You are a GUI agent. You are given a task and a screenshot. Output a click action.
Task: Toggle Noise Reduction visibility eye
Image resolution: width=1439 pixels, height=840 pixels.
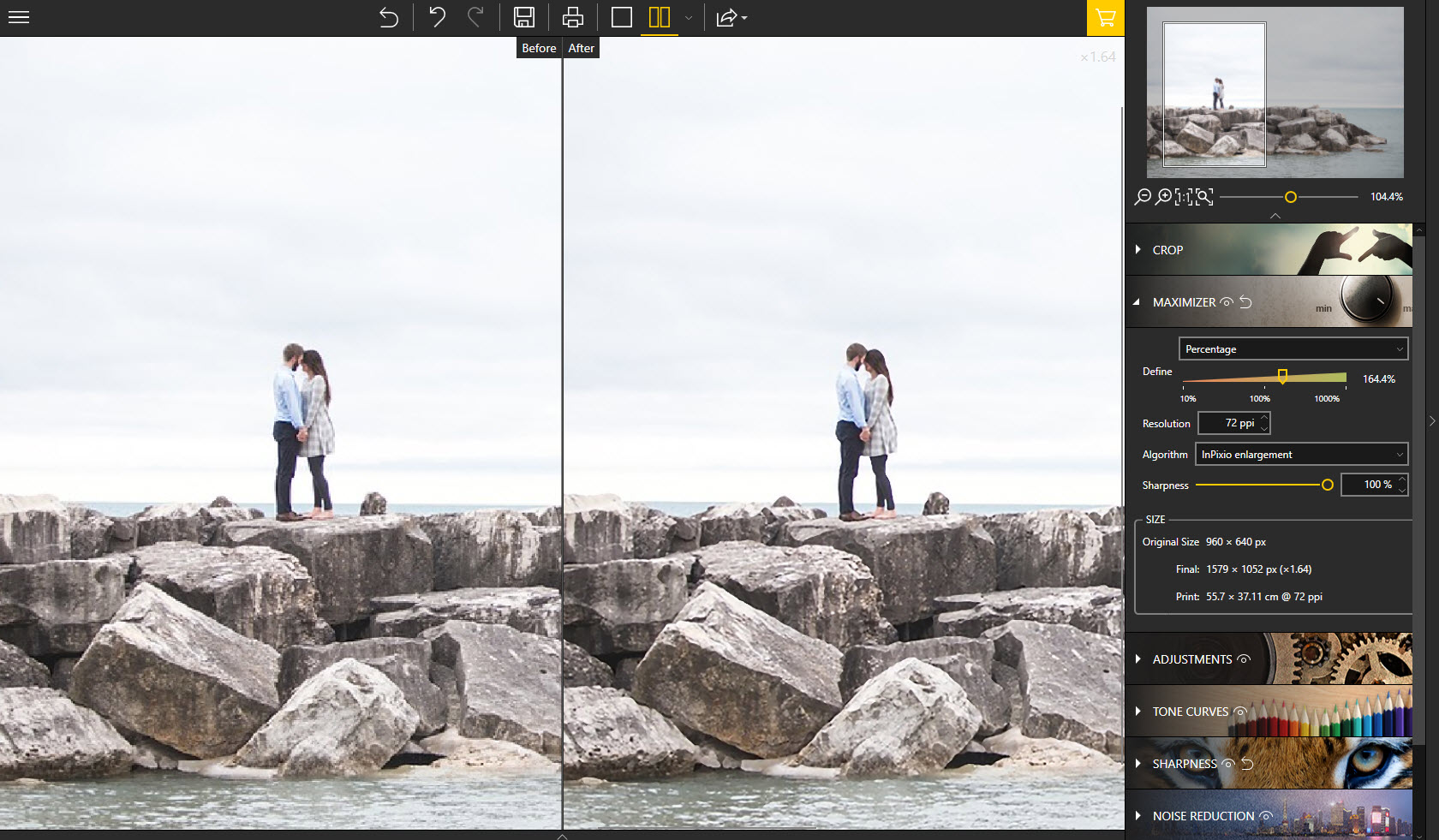point(1265,816)
